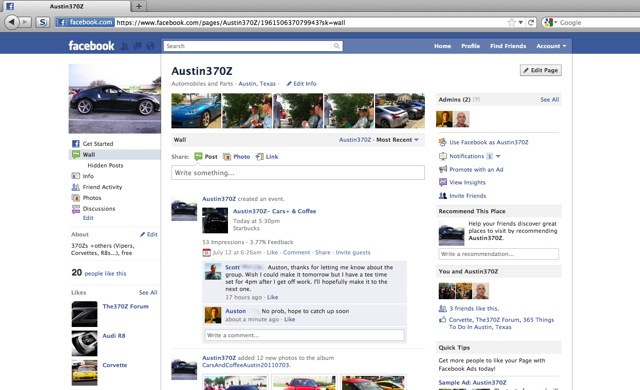
Task: Reload the page with refresh icon
Action: click(x=531, y=22)
